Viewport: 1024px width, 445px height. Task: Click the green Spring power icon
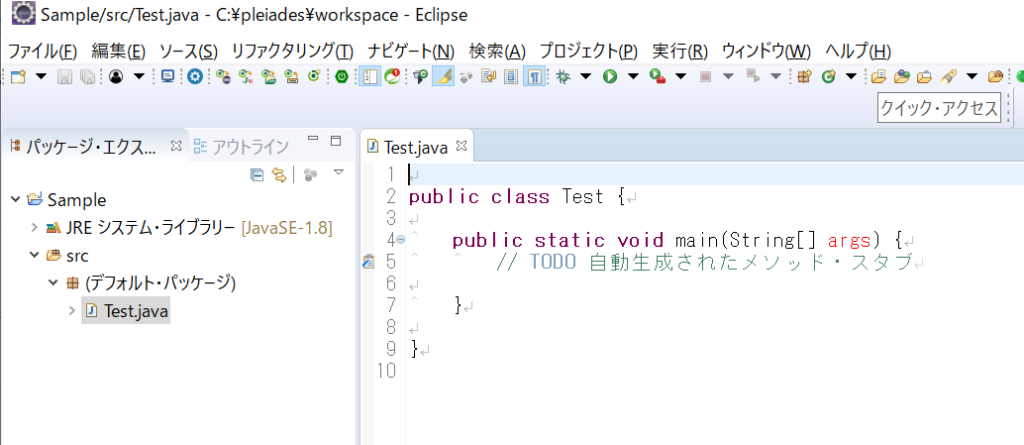(x=342, y=77)
